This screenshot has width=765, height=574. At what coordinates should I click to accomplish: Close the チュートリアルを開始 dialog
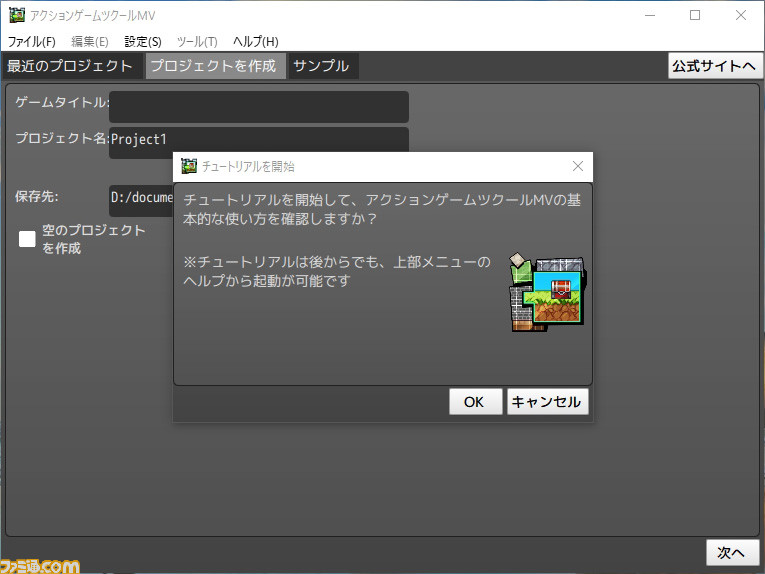pos(578,166)
